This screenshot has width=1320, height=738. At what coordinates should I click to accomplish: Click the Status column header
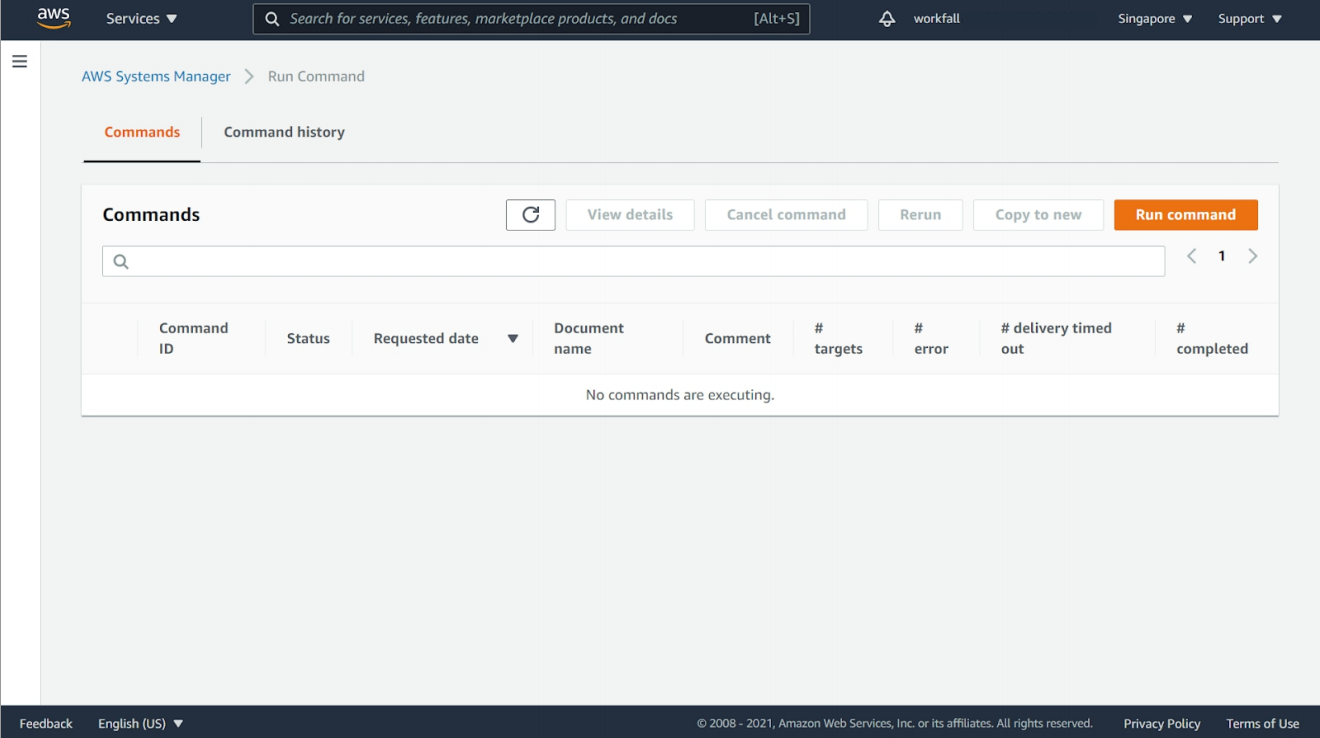coord(308,339)
